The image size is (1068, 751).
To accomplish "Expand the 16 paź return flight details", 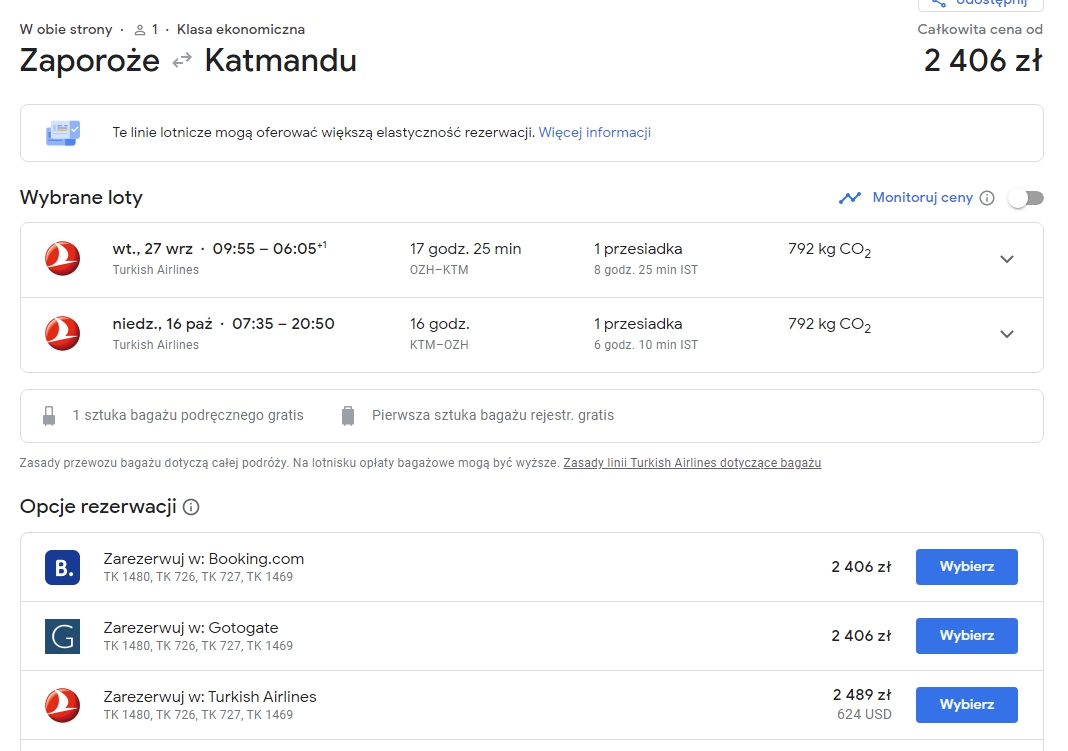I will tap(1007, 334).
